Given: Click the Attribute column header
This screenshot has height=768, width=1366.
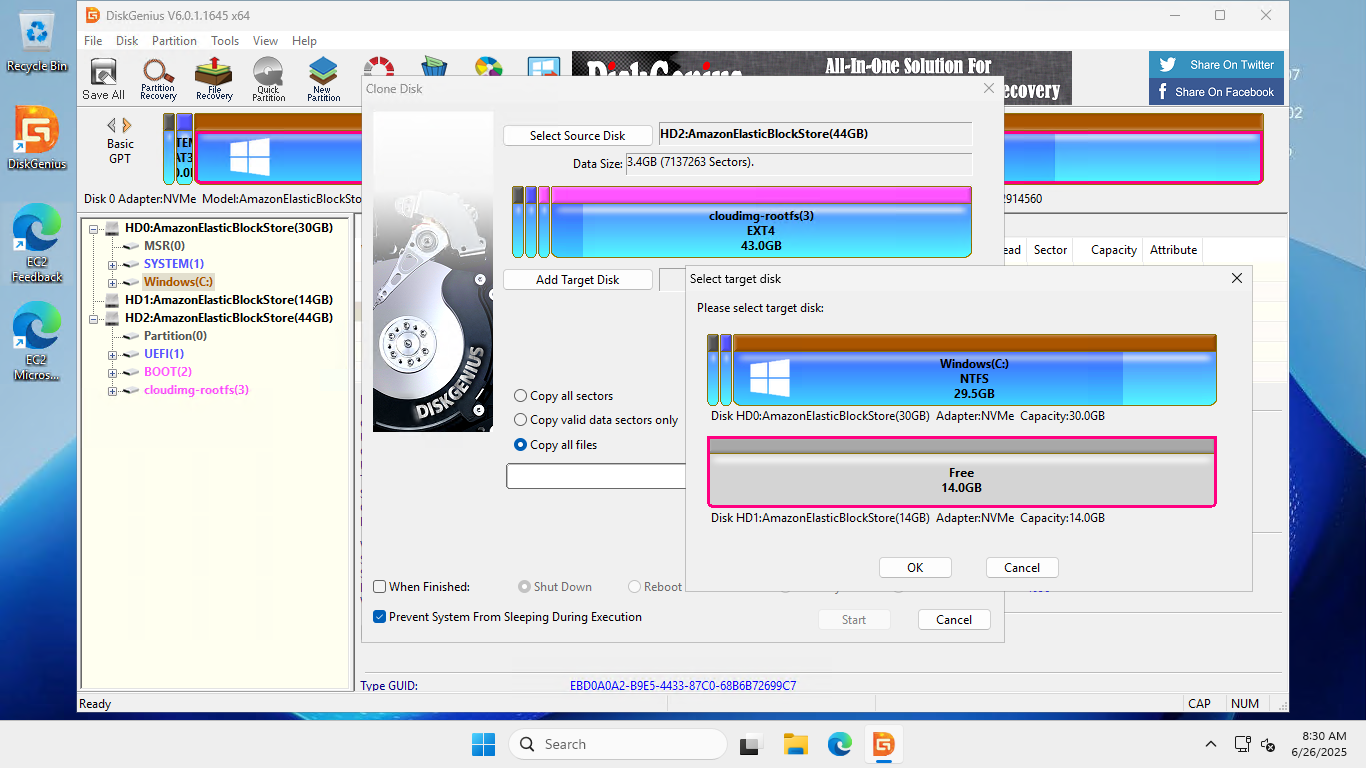Looking at the screenshot, I should click(x=1173, y=250).
